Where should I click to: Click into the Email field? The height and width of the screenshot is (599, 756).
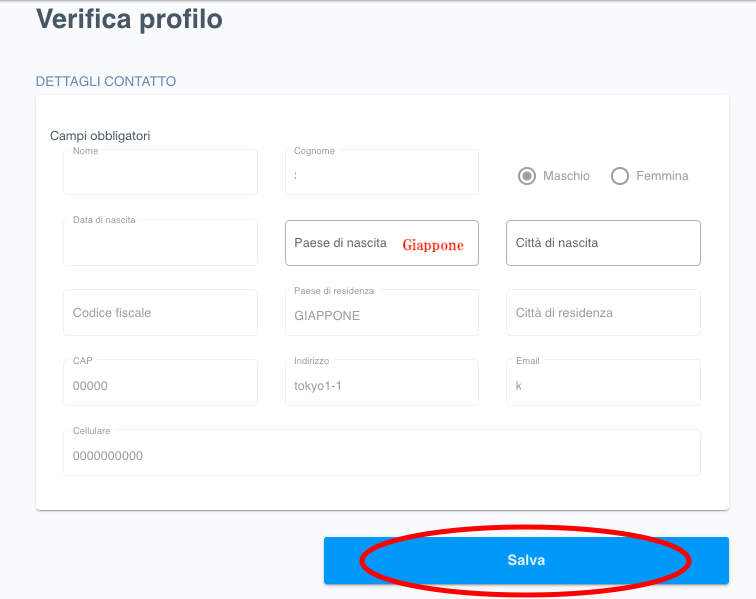pos(603,382)
